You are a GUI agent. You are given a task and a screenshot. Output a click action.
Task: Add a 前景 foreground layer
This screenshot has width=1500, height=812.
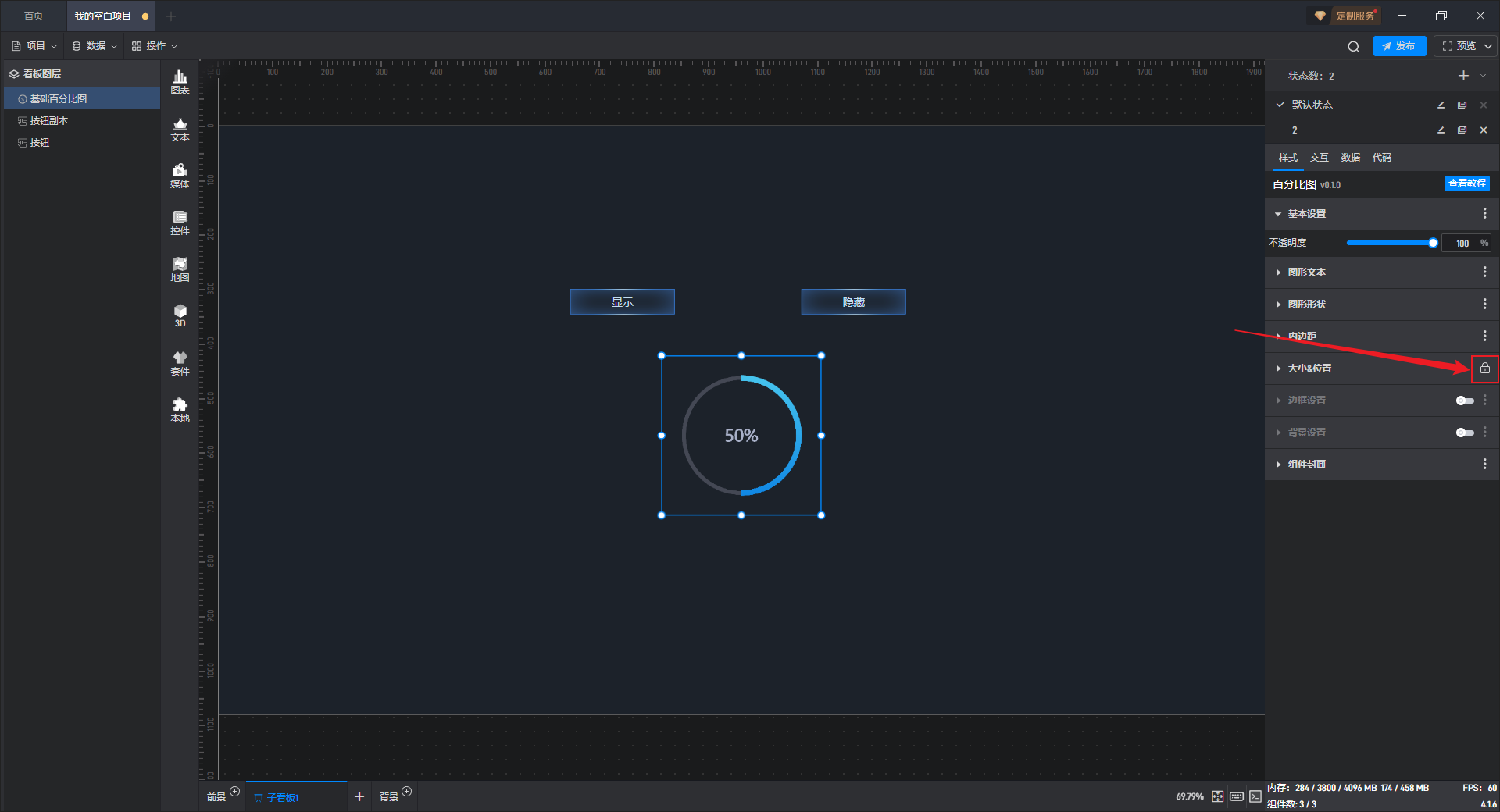click(234, 792)
